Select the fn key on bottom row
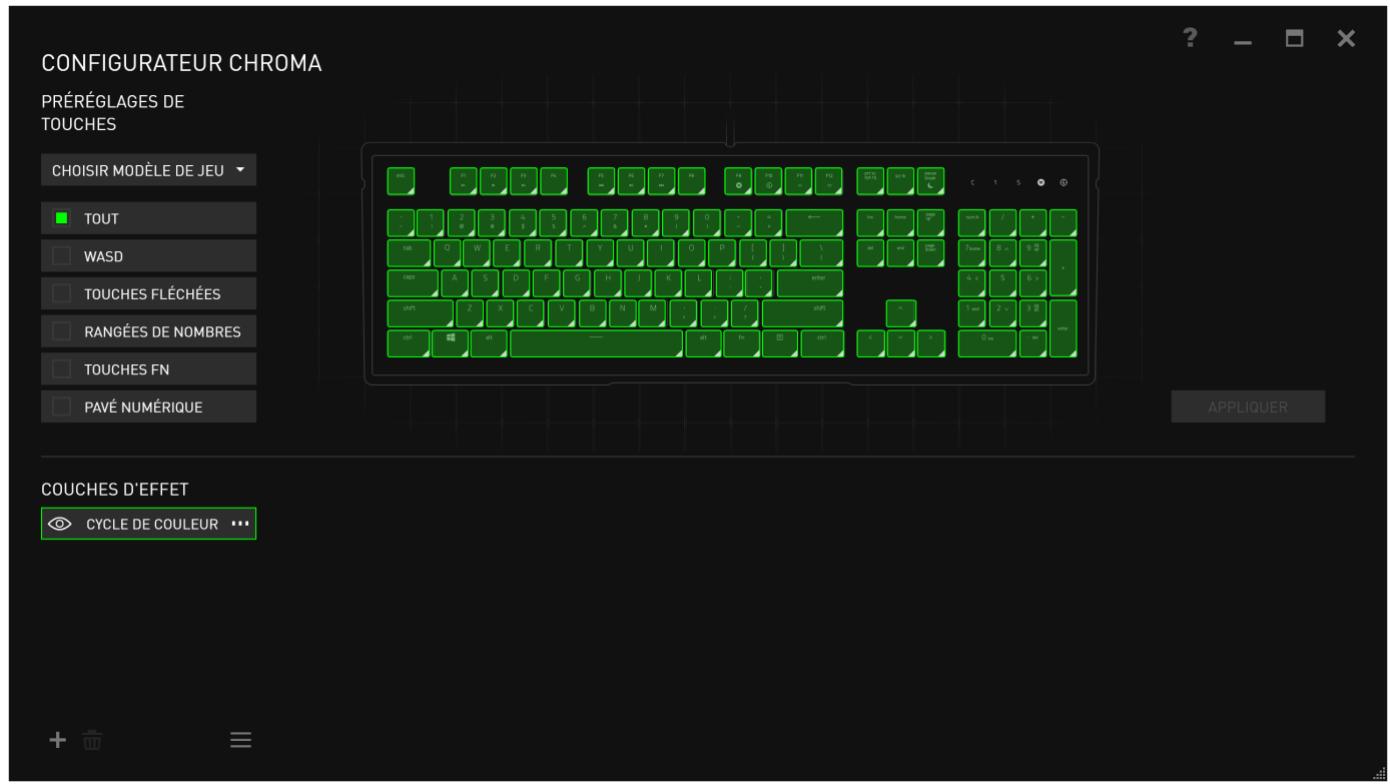 (x=742, y=344)
